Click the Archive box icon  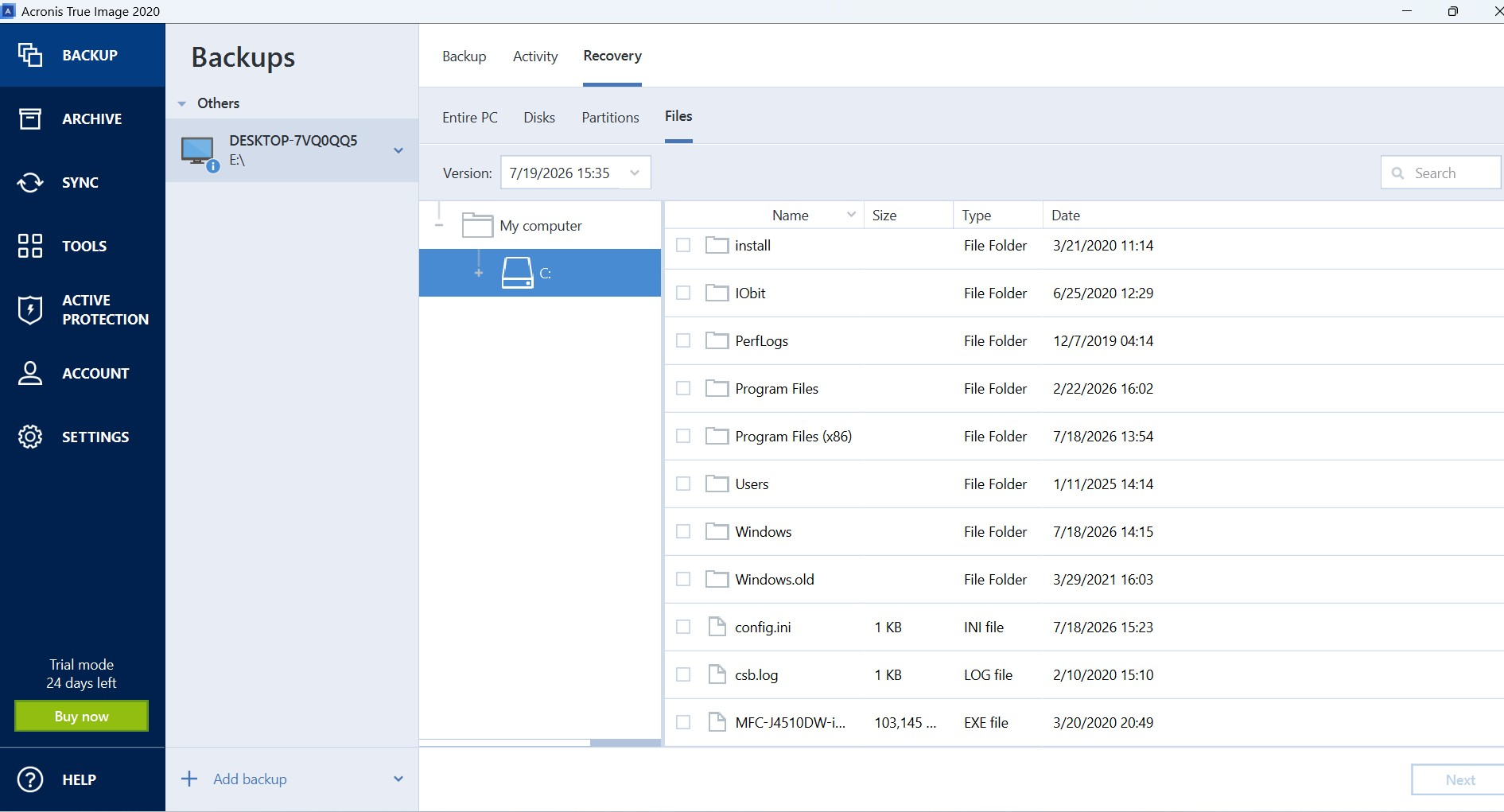pos(30,118)
